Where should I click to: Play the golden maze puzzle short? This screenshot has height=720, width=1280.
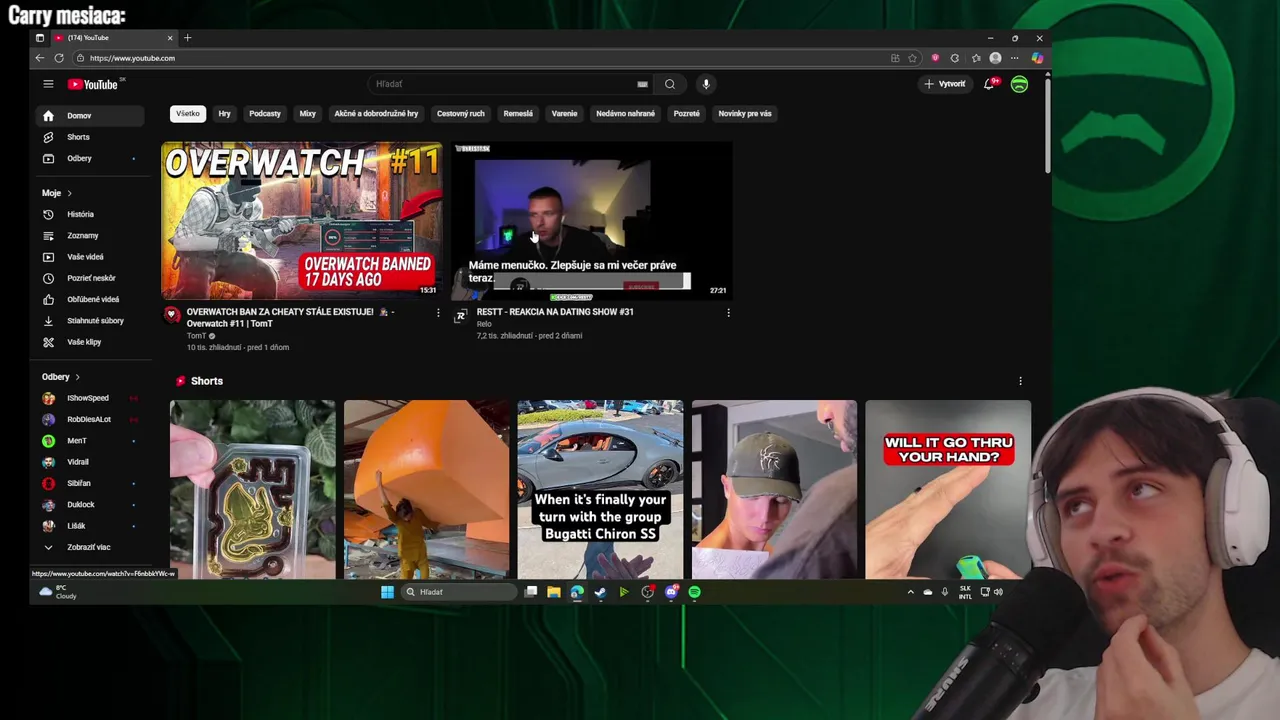tap(252, 490)
